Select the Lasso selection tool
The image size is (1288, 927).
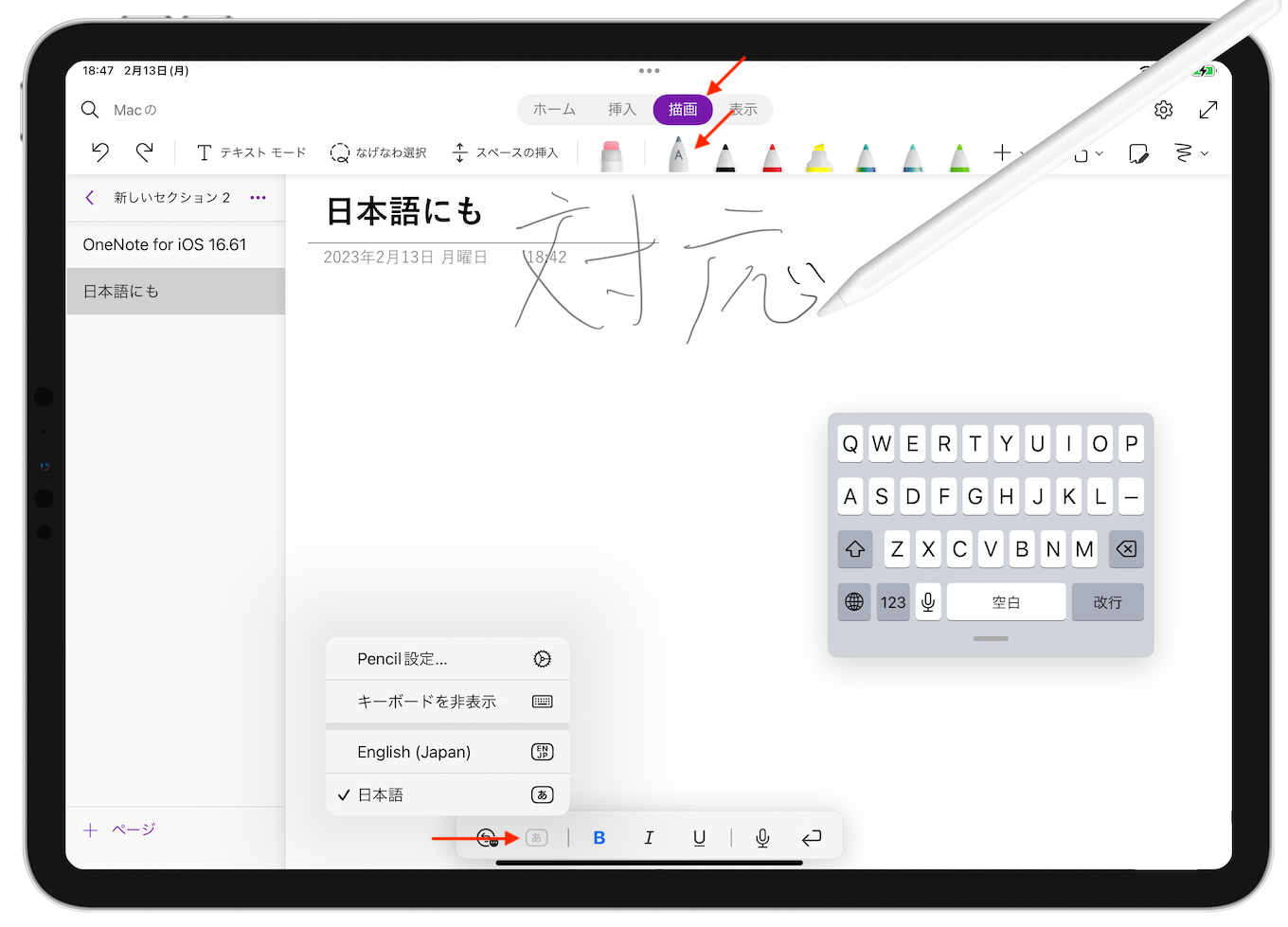pyautogui.click(x=378, y=152)
